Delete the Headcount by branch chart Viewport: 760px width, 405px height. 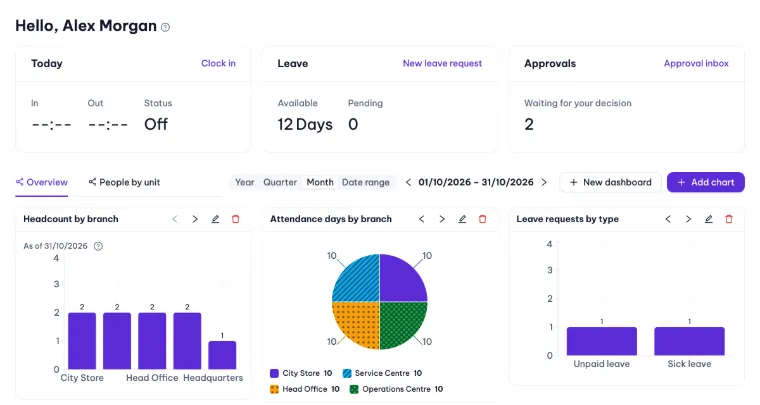coord(236,219)
